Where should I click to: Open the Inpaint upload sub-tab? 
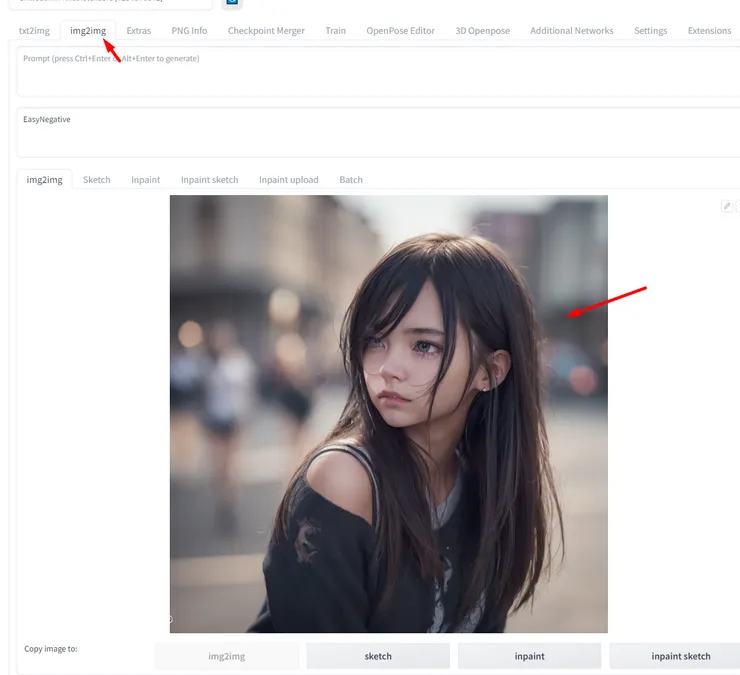[289, 180]
